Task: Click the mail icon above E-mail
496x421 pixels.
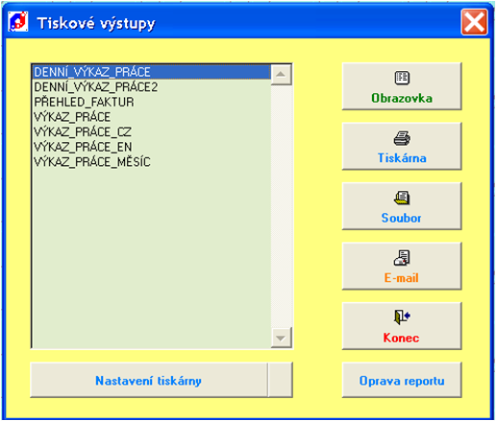Action: pyautogui.click(x=402, y=258)
